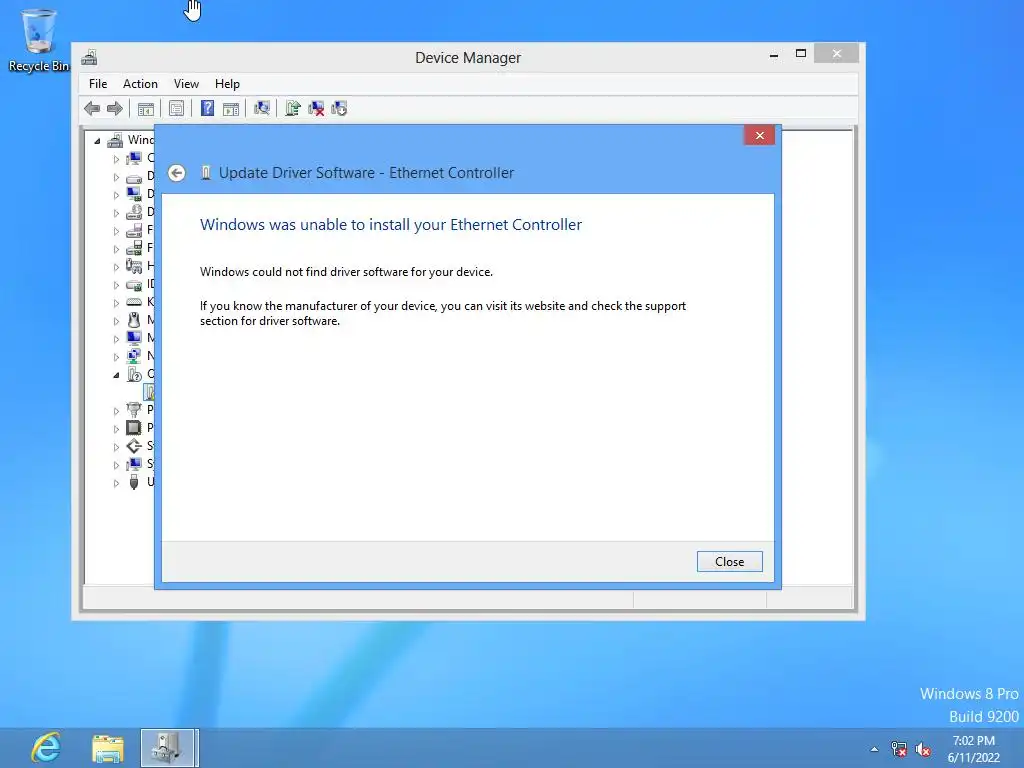This screenshot has width=1024, height=768.
Task: Click the Disable device toolbar icon with down arrow
Action: coord(339,108)
